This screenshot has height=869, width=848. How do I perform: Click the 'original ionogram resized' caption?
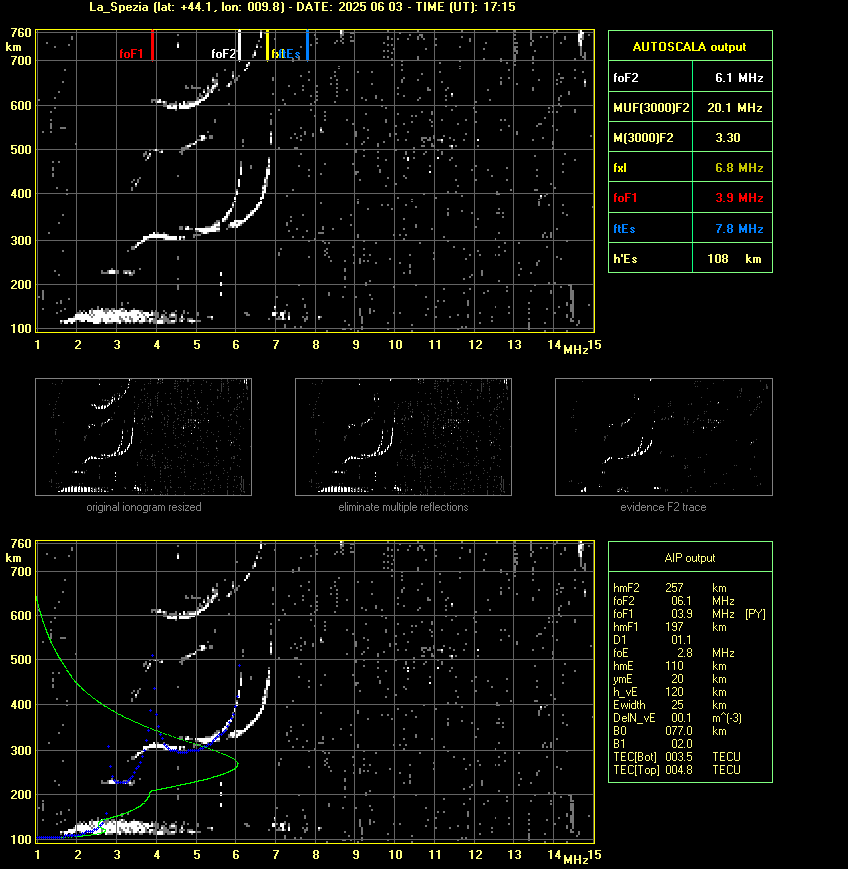tap(144, 507)
